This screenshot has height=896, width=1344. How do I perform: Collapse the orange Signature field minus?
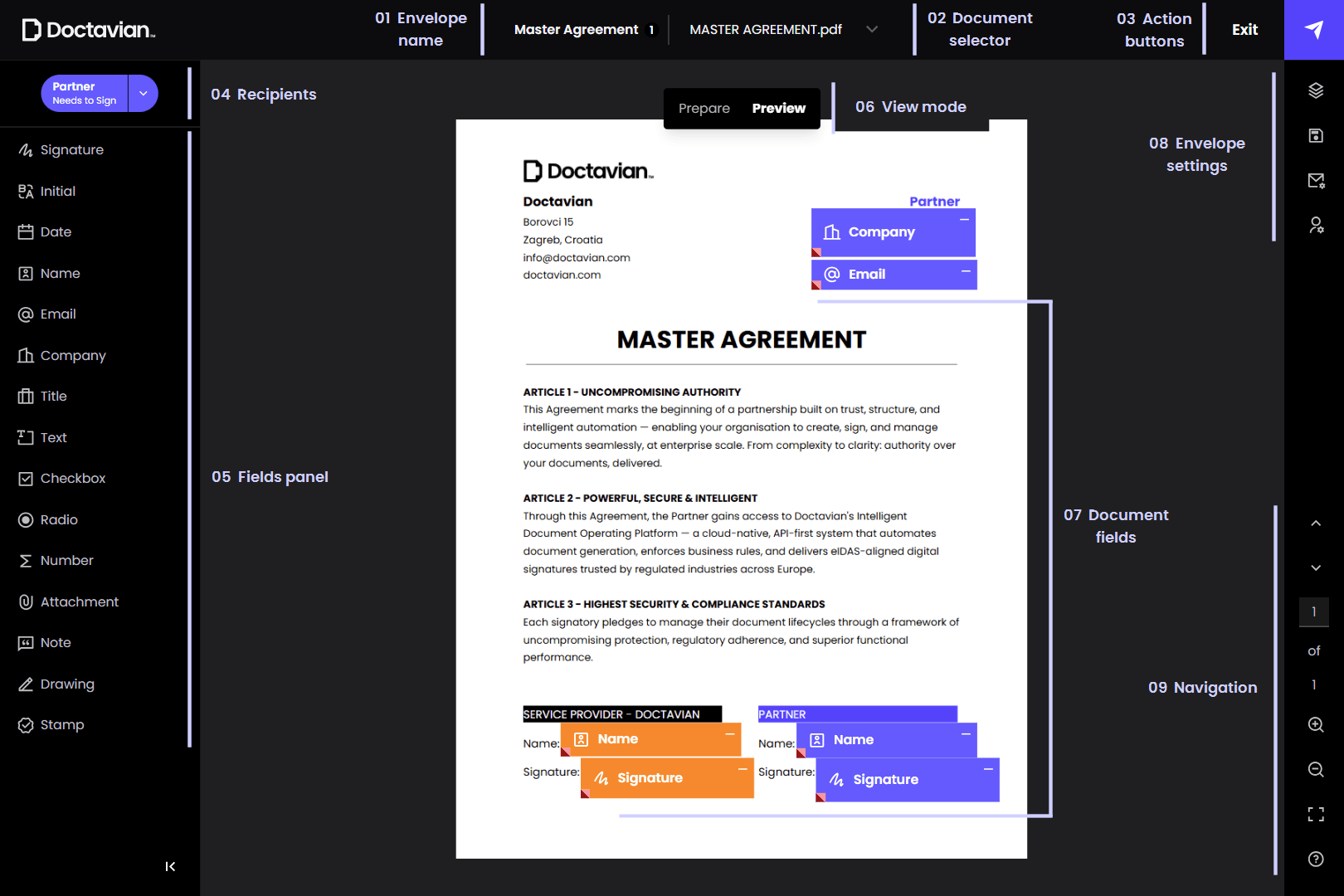tap(743, 769)
